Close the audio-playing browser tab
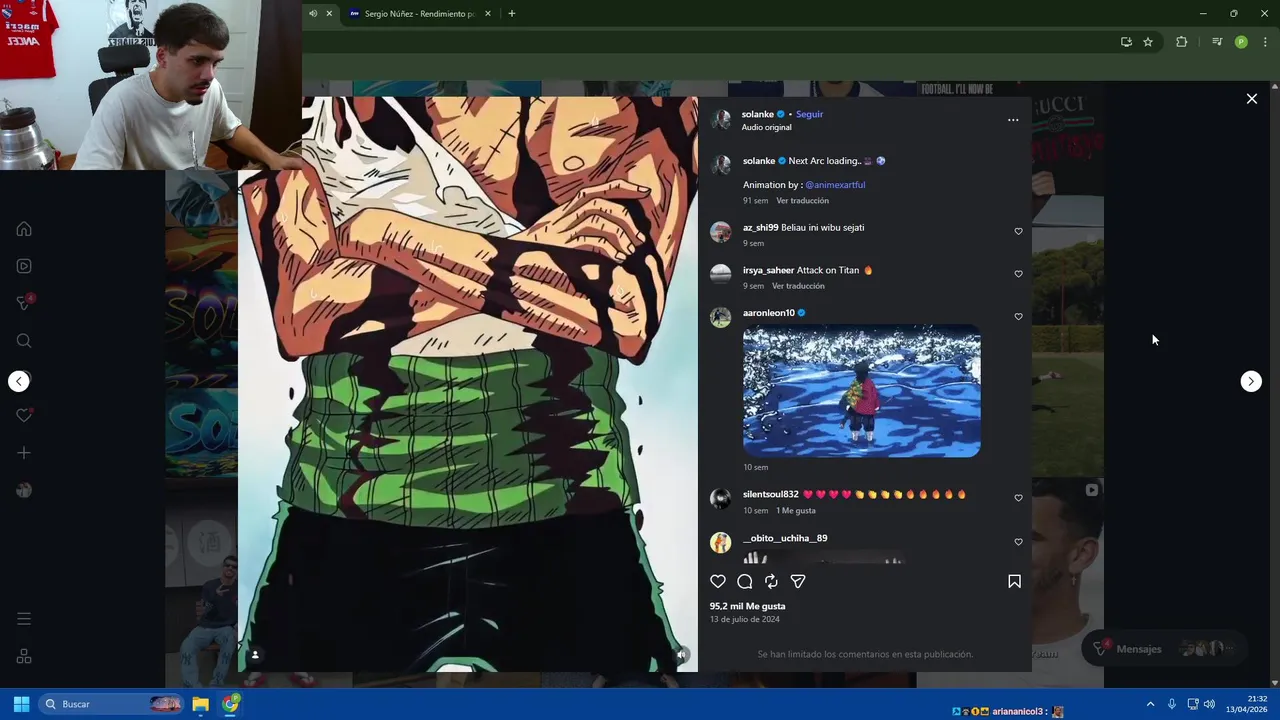 pyautogui.click(x=329, y=14)
